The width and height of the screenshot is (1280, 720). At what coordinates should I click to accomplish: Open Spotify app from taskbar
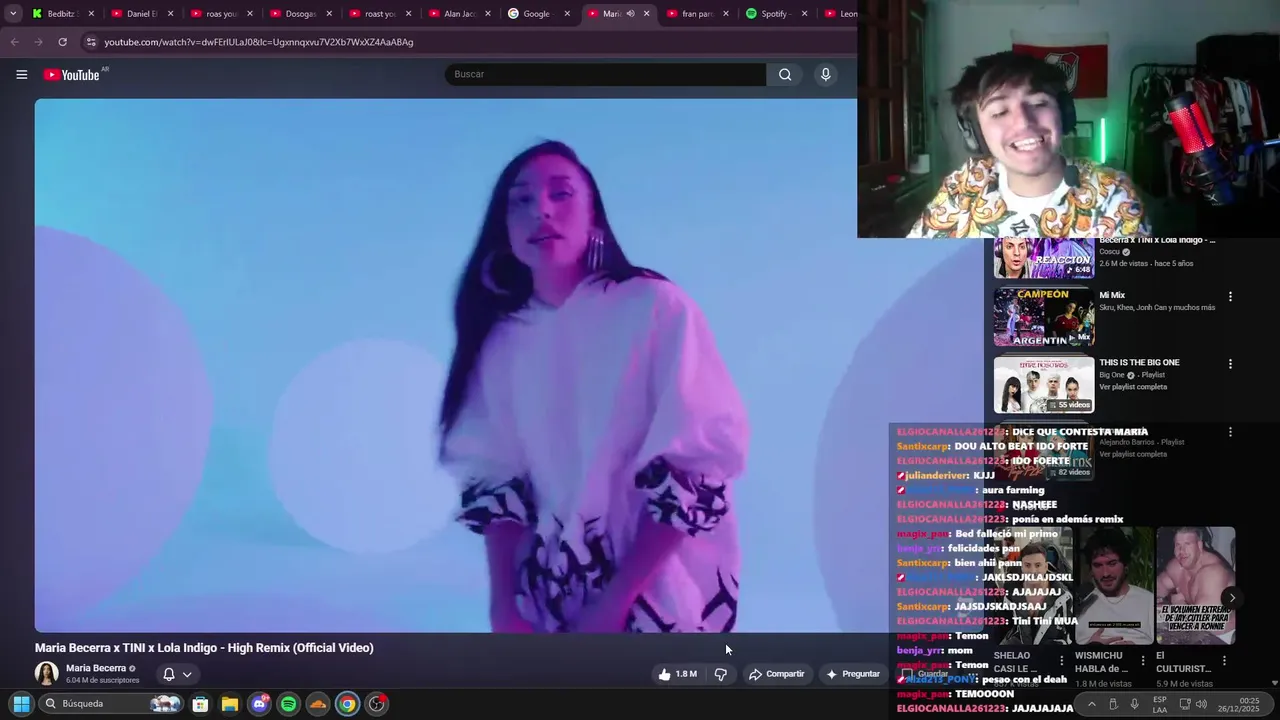288,704
